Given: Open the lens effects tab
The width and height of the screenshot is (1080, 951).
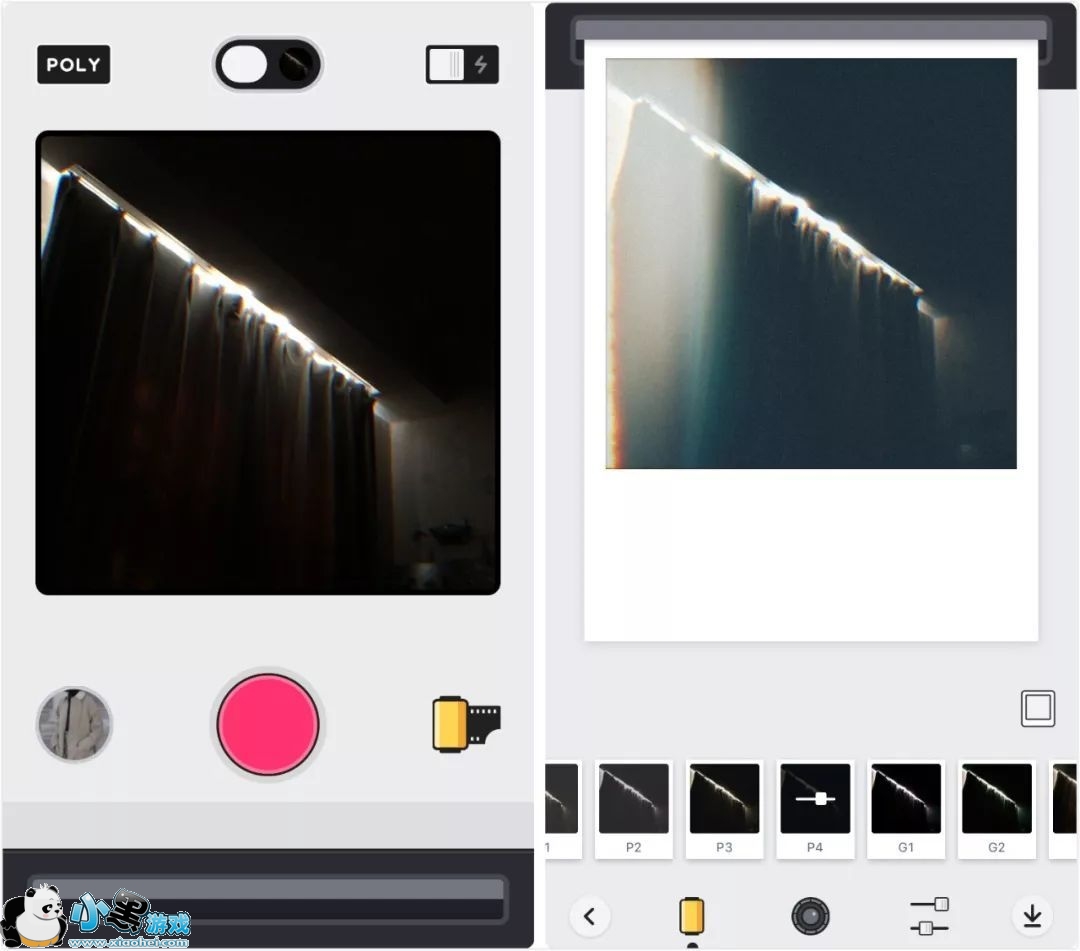Looking at the screenshot, I should pos(811,917).
